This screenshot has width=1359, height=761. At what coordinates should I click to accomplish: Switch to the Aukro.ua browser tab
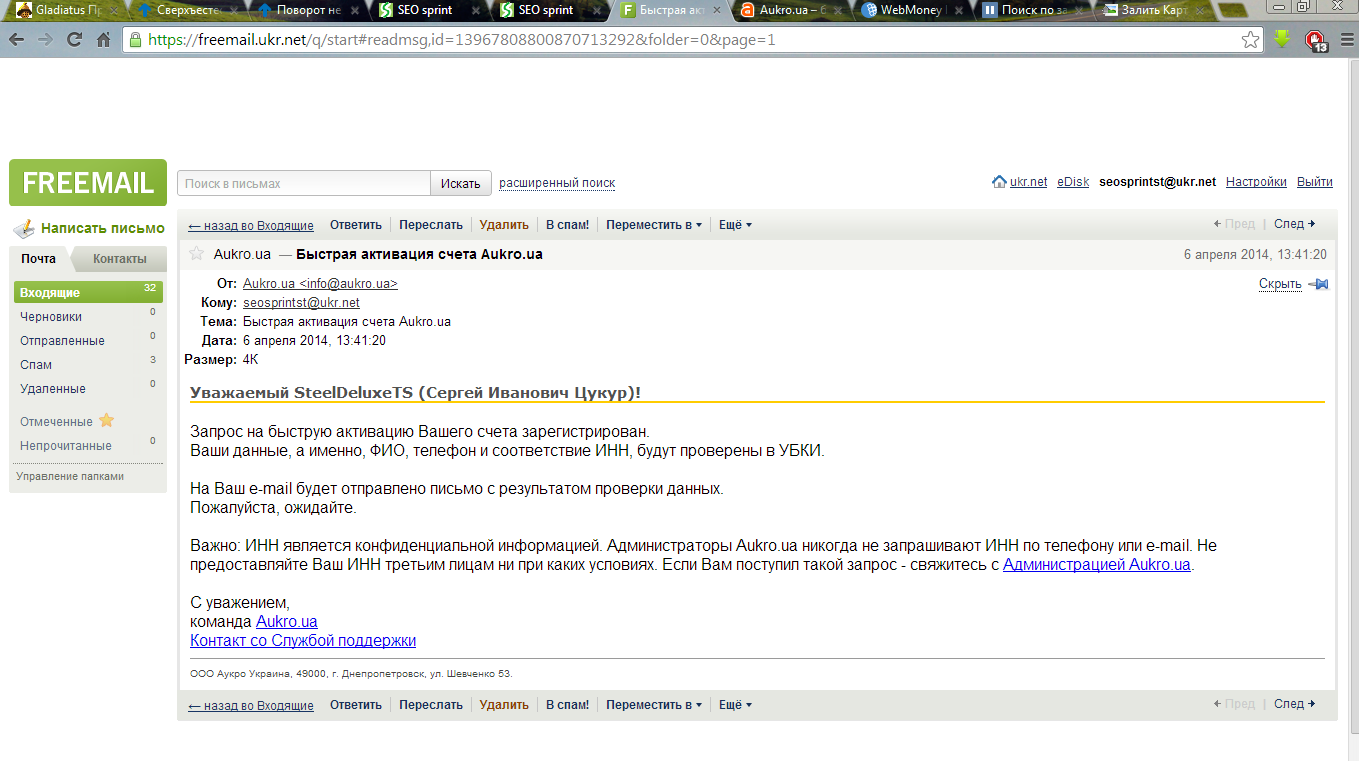(x=789, y=10)
